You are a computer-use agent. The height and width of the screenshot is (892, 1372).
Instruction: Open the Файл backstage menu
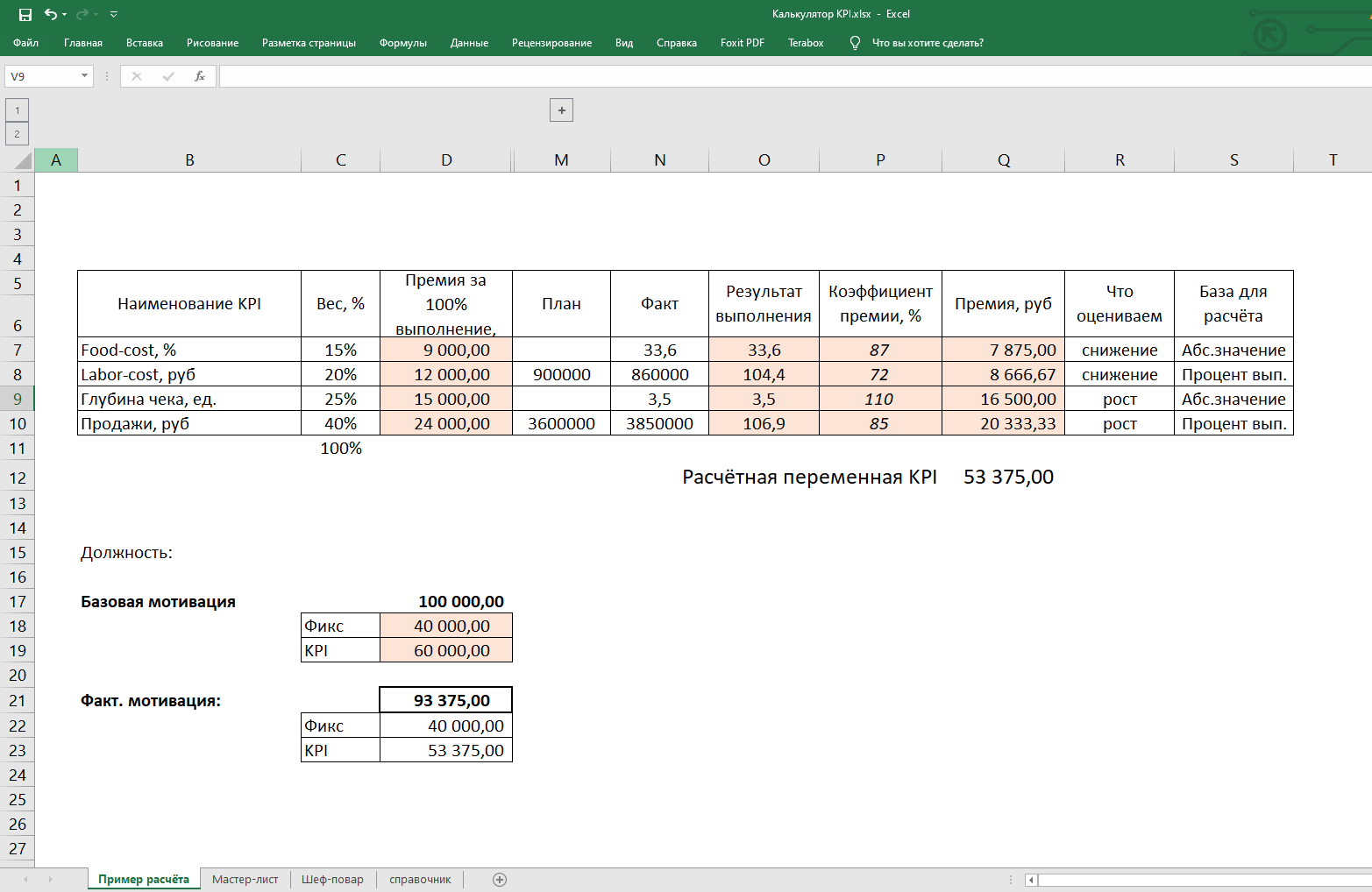(x=25, y=43)
